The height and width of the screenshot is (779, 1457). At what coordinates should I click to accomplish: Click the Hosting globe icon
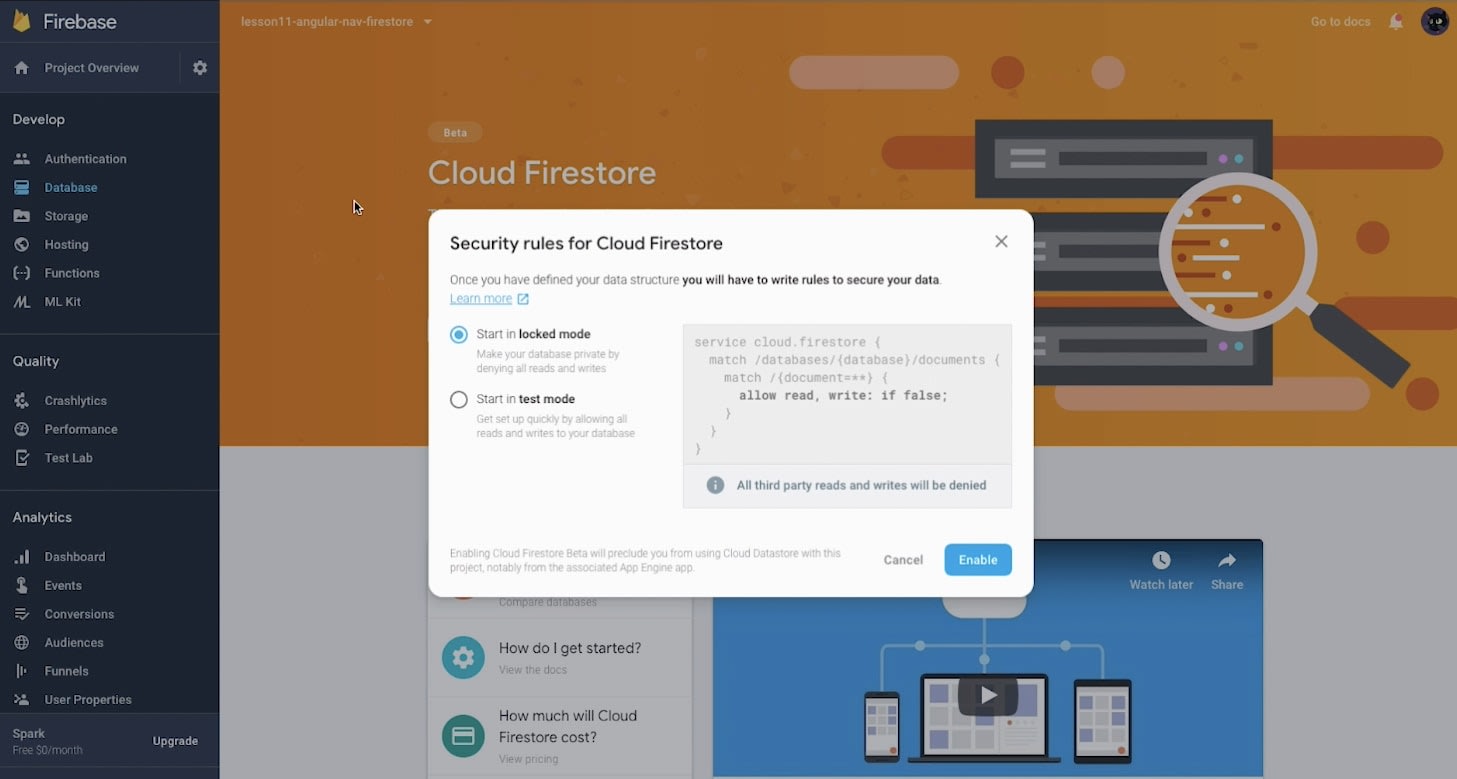22,244
